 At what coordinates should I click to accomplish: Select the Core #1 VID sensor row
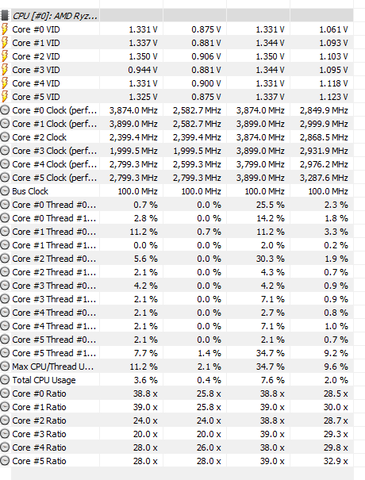pos(177,43)
